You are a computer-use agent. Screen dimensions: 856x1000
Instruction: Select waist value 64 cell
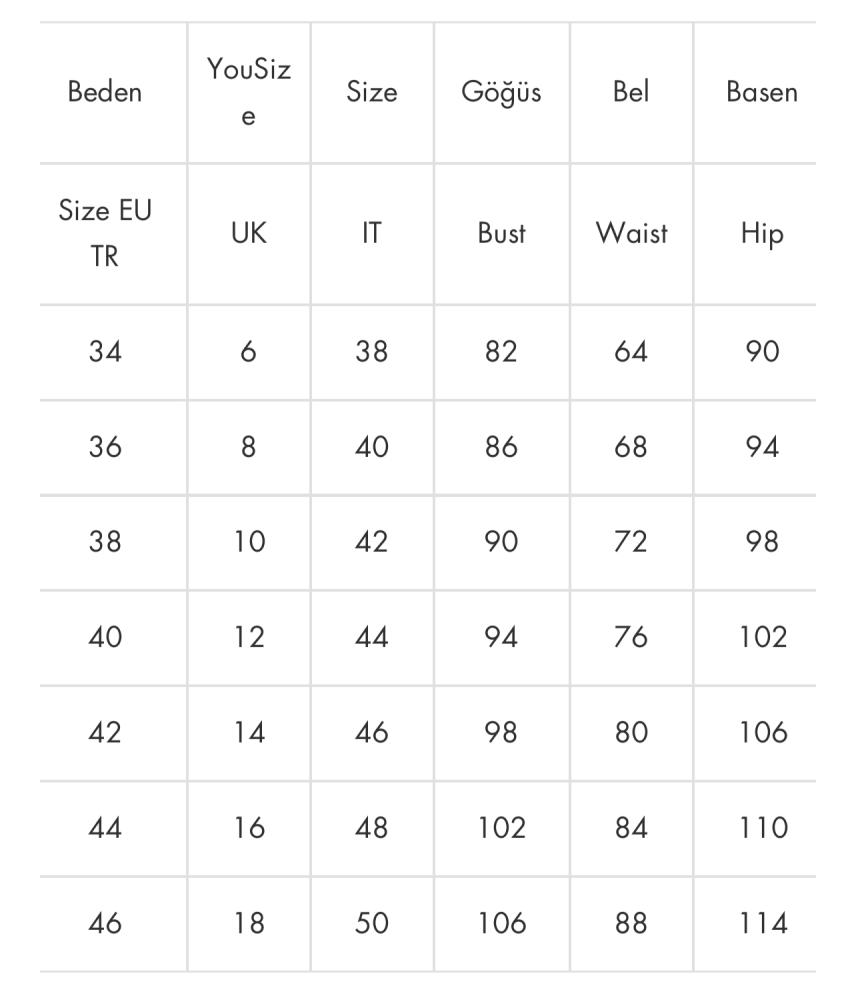pos(631,352)
